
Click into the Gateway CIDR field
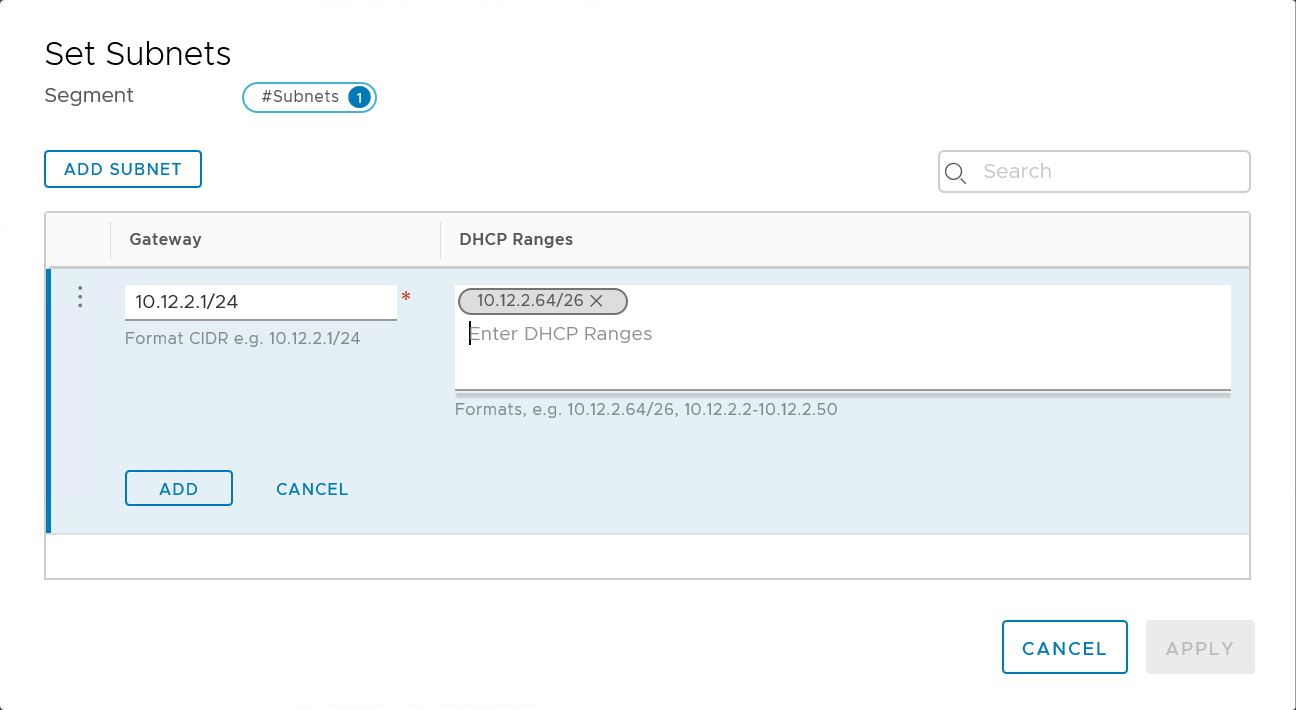tap(260, 301)
